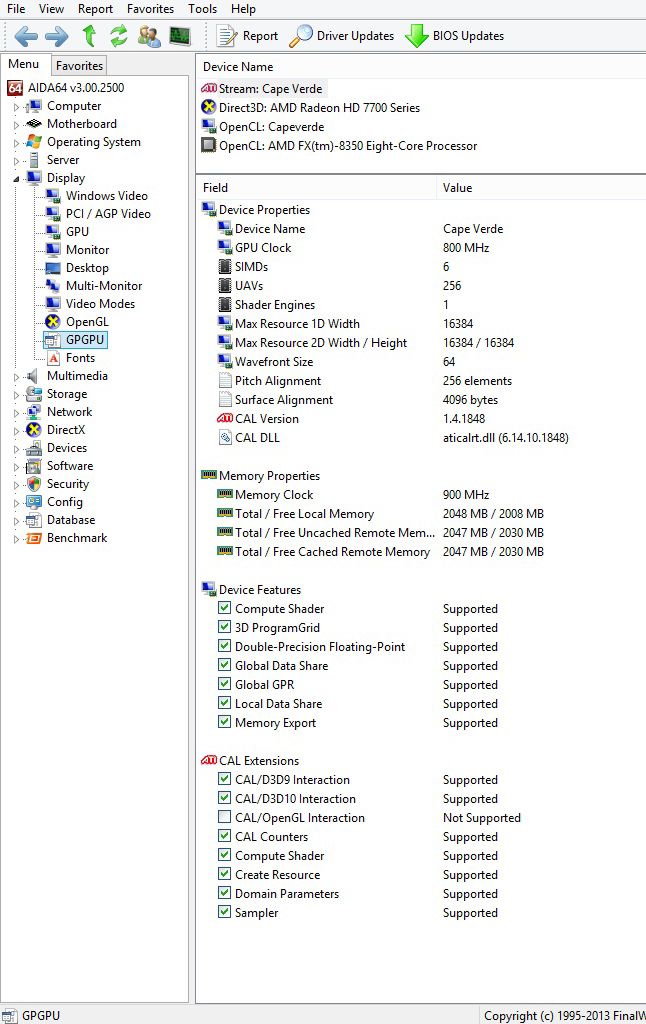Expand the Multimedia tree node

16,376
